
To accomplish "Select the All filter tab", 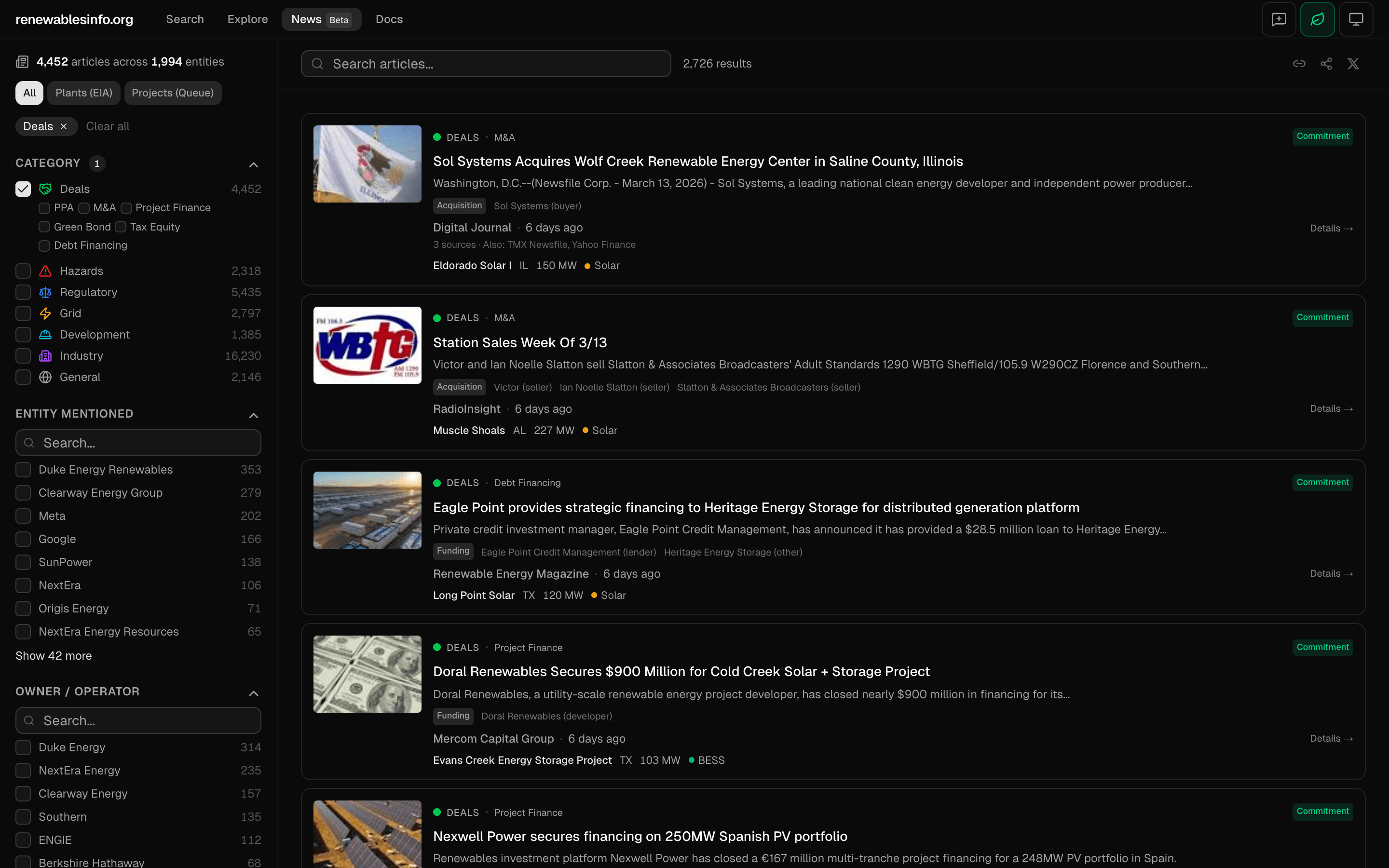I will 29,93.
